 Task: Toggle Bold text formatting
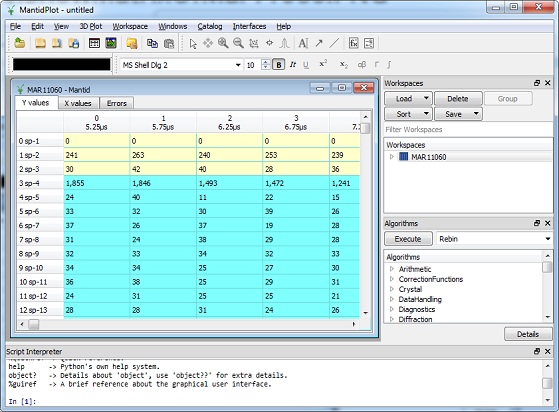pyautogui.click(x=279, y=65)
